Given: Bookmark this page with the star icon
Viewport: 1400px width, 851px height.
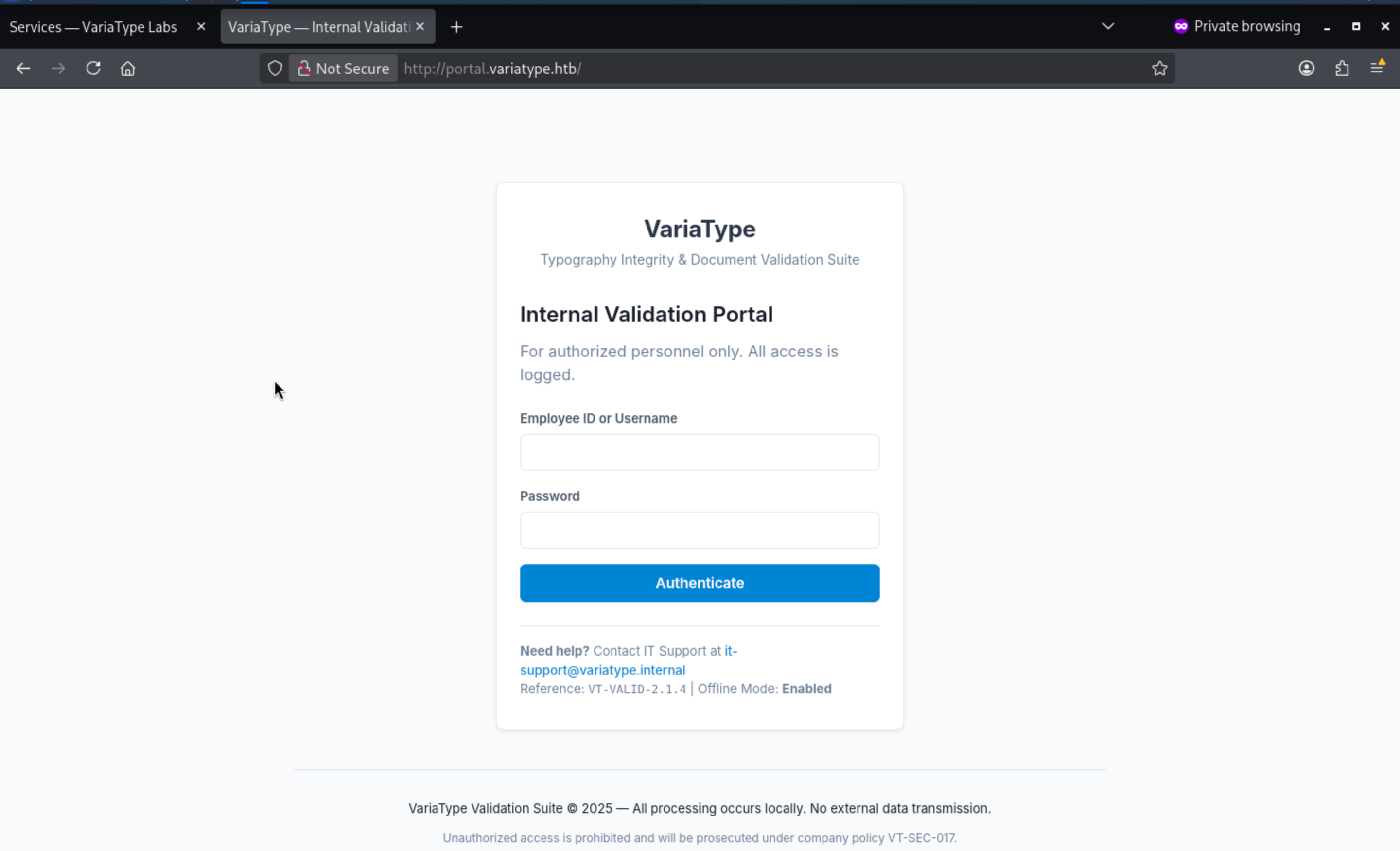Looking at the screenshot, I should tap(1160, 69).
